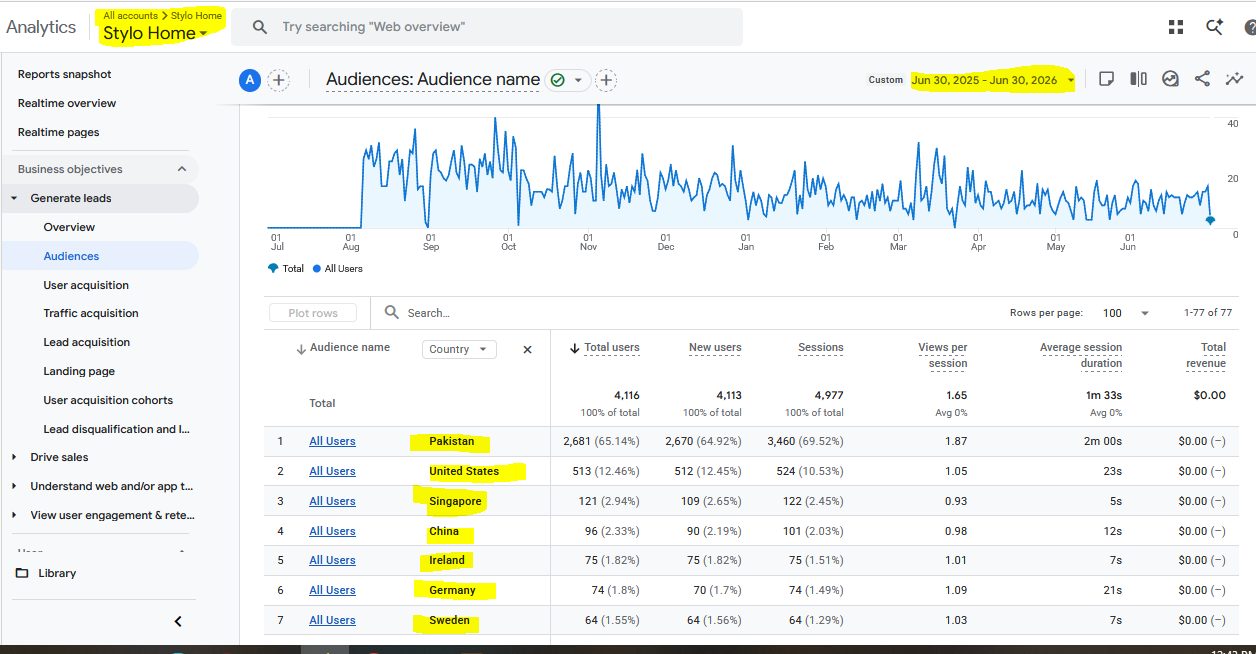Toggle the edit comparisons columns icon

pyautogui.click(x=1138, y=79)
